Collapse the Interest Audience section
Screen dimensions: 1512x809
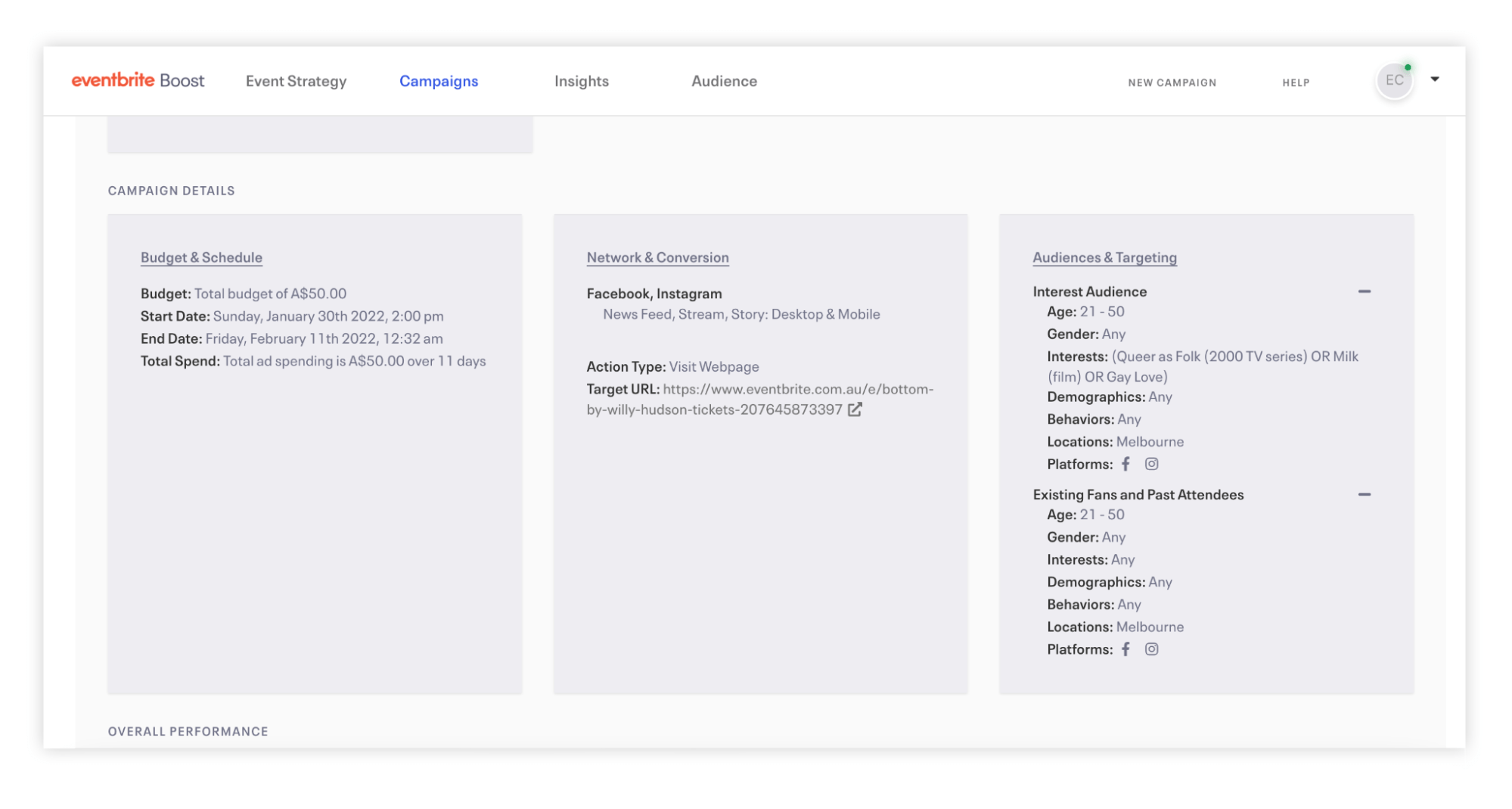[1365, 291]
